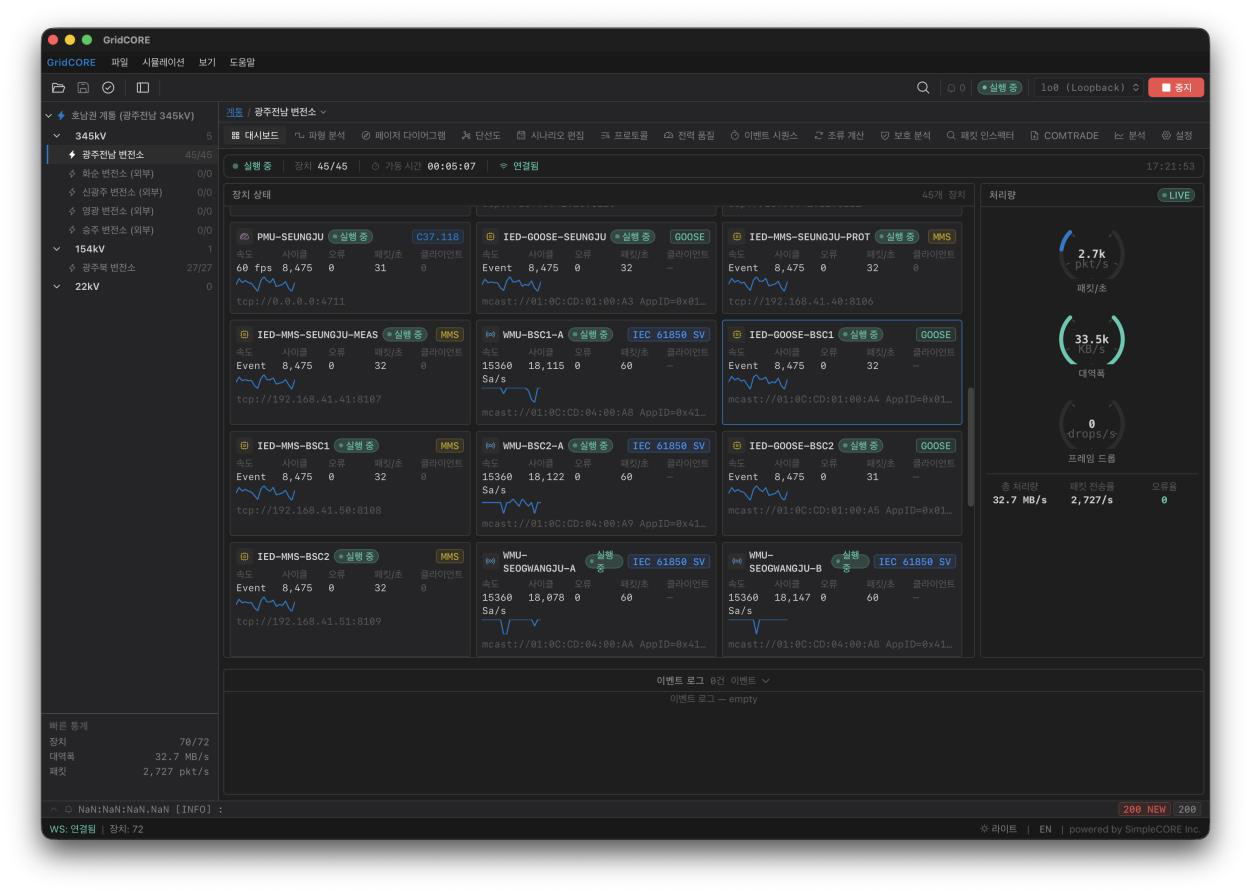Stop the simulation with the red 중지 button
This screenshot has width=1251, height=894.
(x=1176, y=88)
